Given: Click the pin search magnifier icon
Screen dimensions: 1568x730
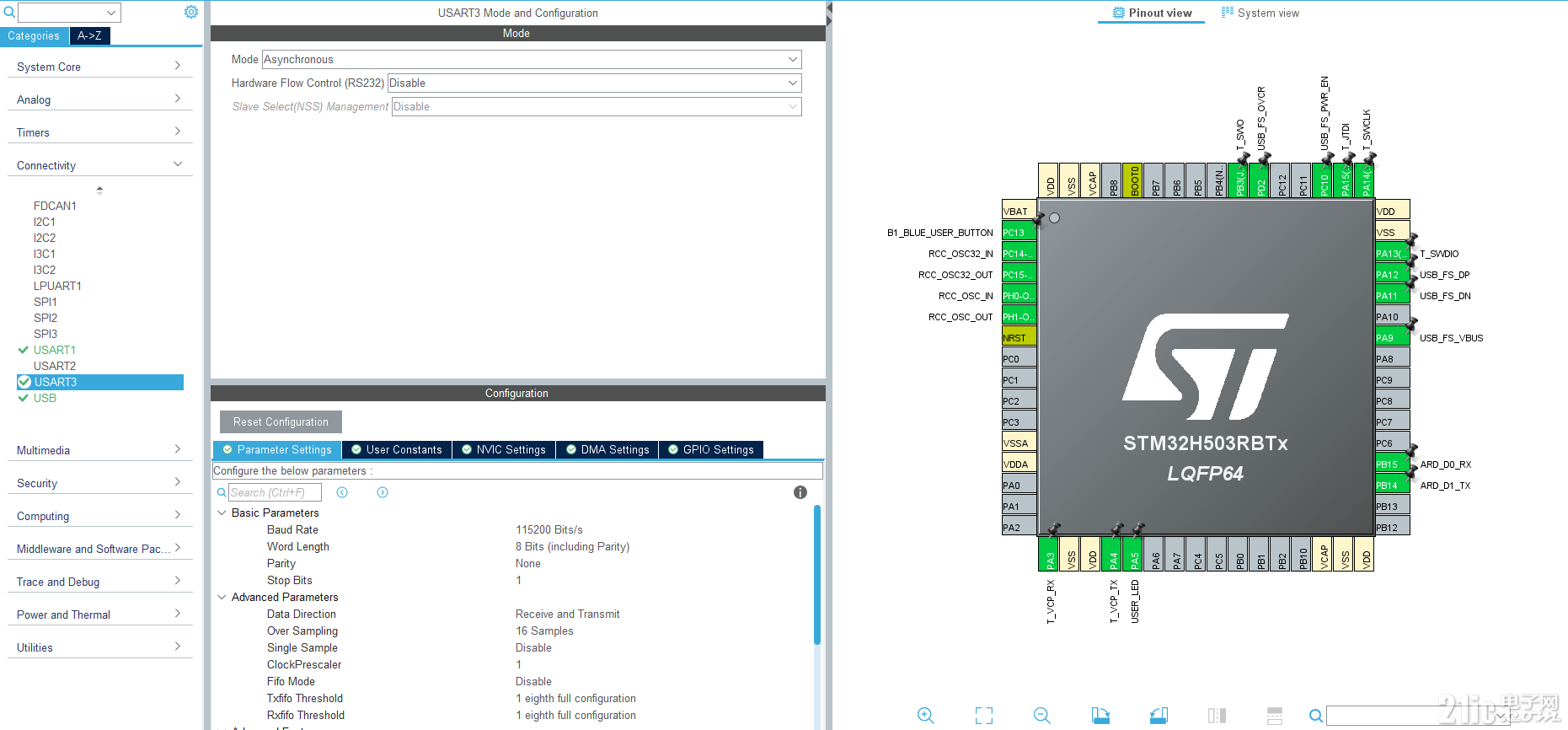Looking at the screenshot, I should 1316,717.
